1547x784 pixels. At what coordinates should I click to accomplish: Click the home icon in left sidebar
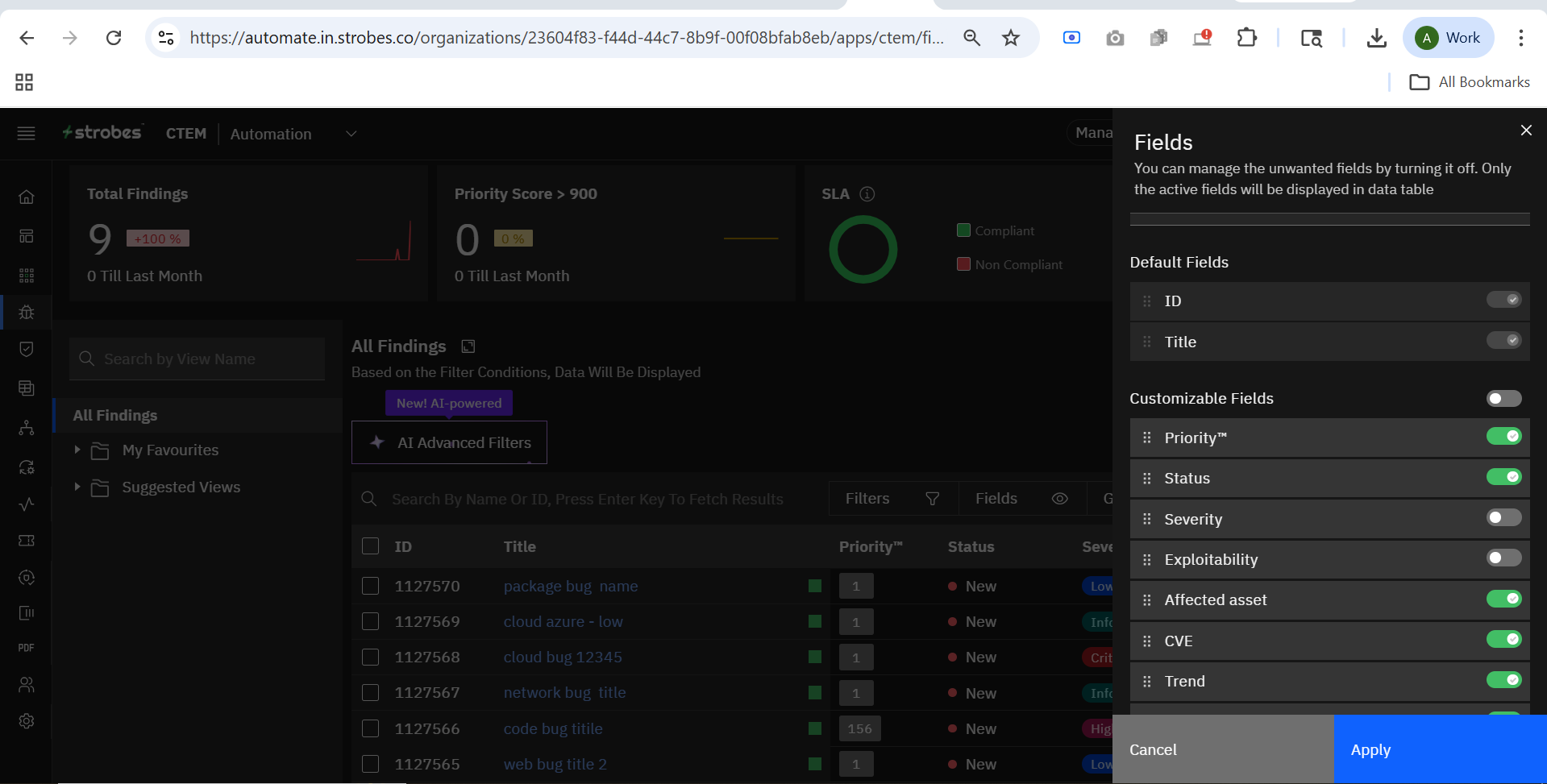[27, 197]
